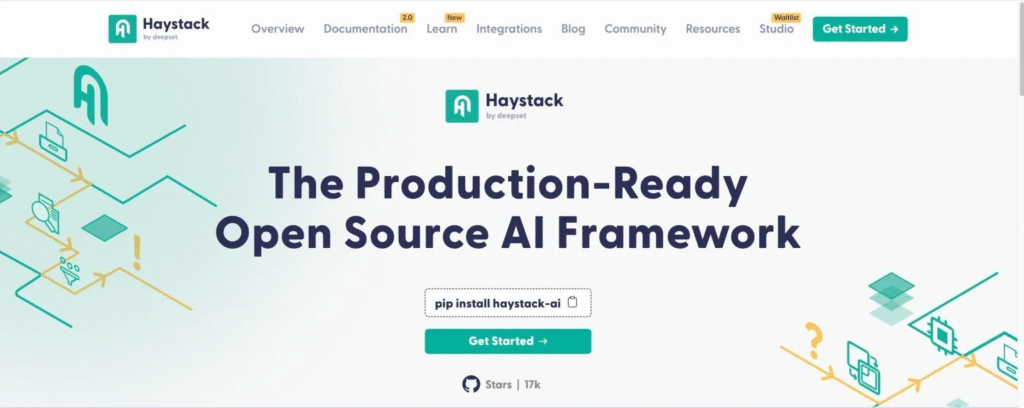Open the GitHub icon next to Stars
Image resolution: width=1024 pixels, height=408 pixels.
pos(471,384)
